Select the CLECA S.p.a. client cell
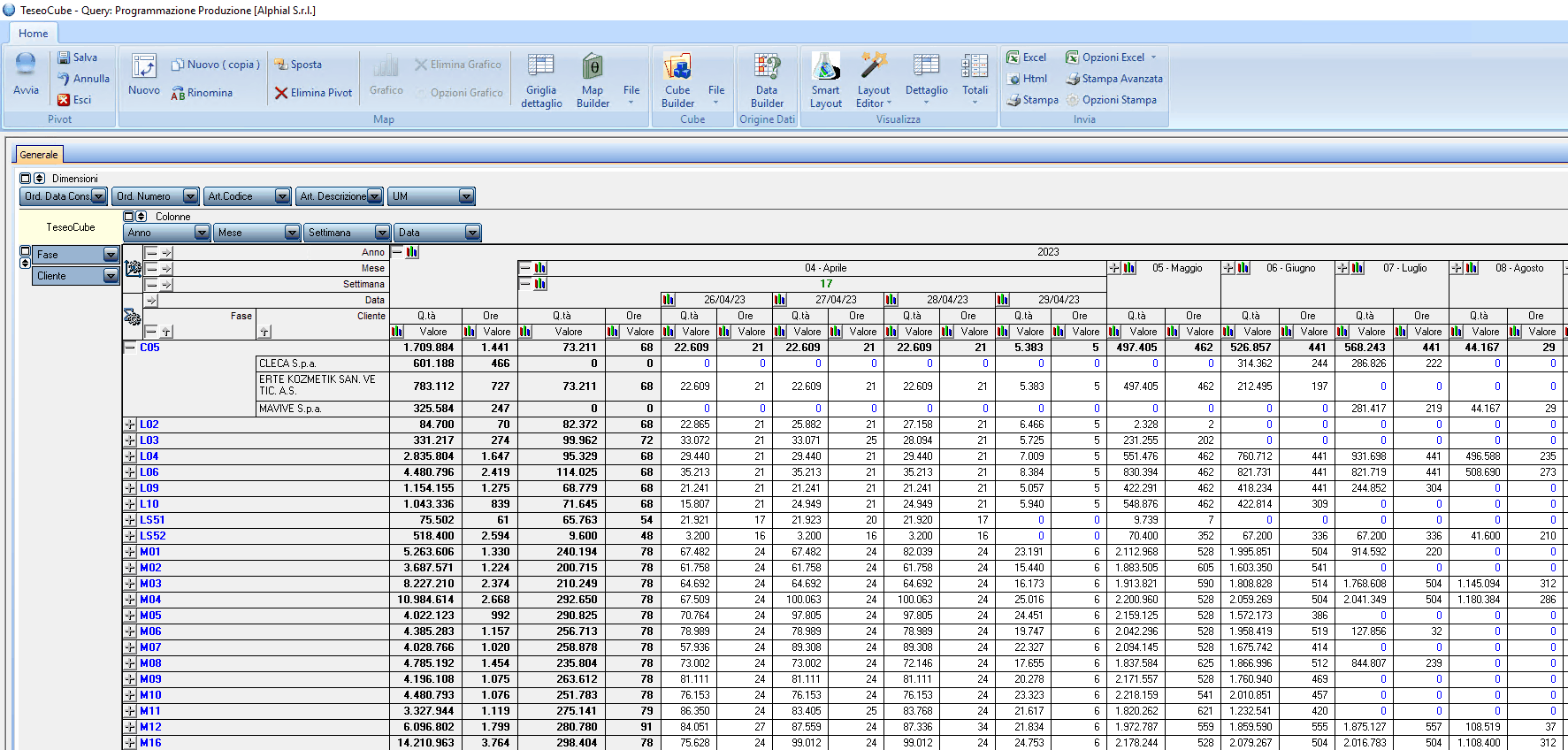The image size is (1568, 750). click(323, 364)
